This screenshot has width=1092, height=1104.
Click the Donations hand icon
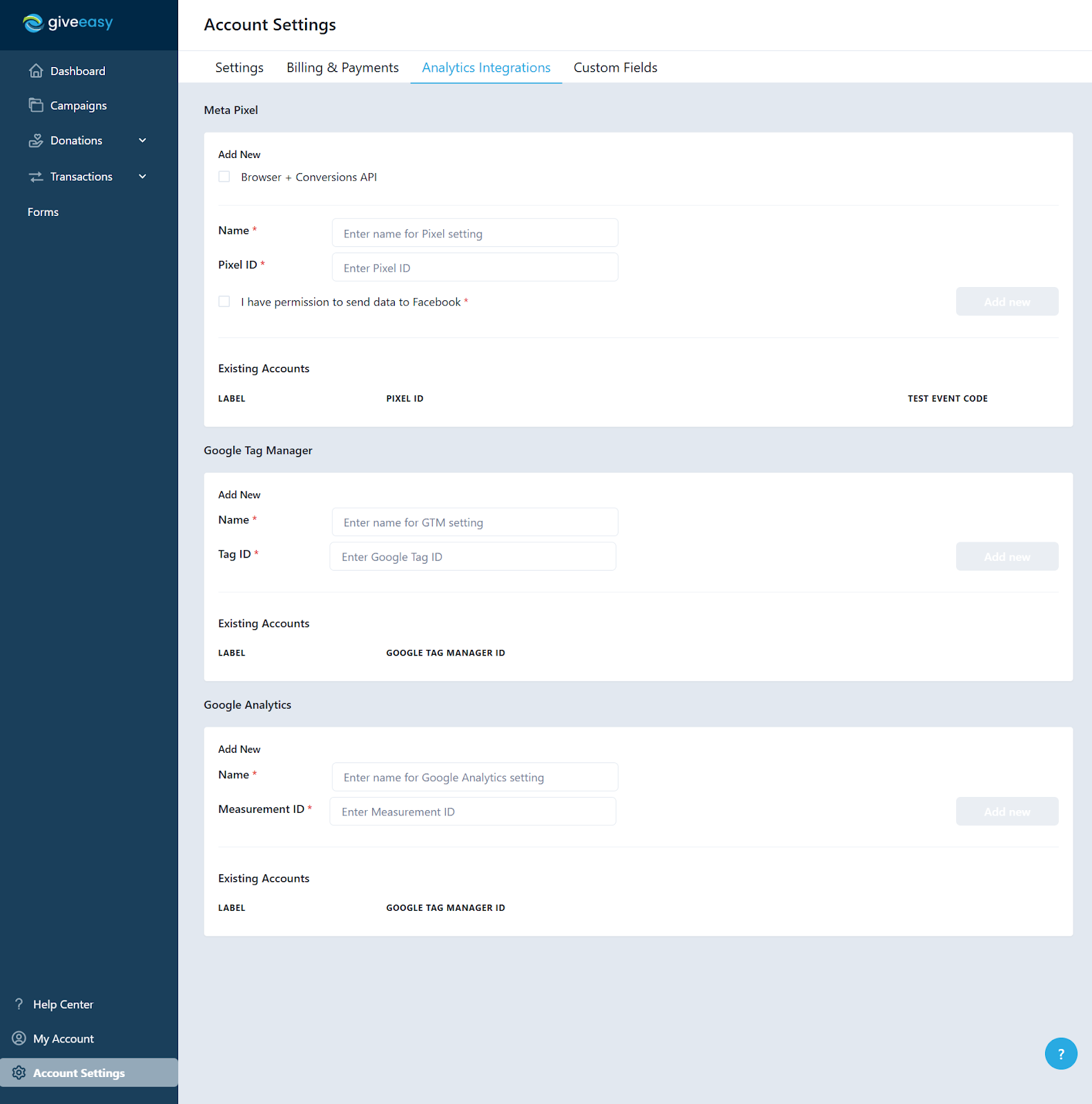click(36, 140)
